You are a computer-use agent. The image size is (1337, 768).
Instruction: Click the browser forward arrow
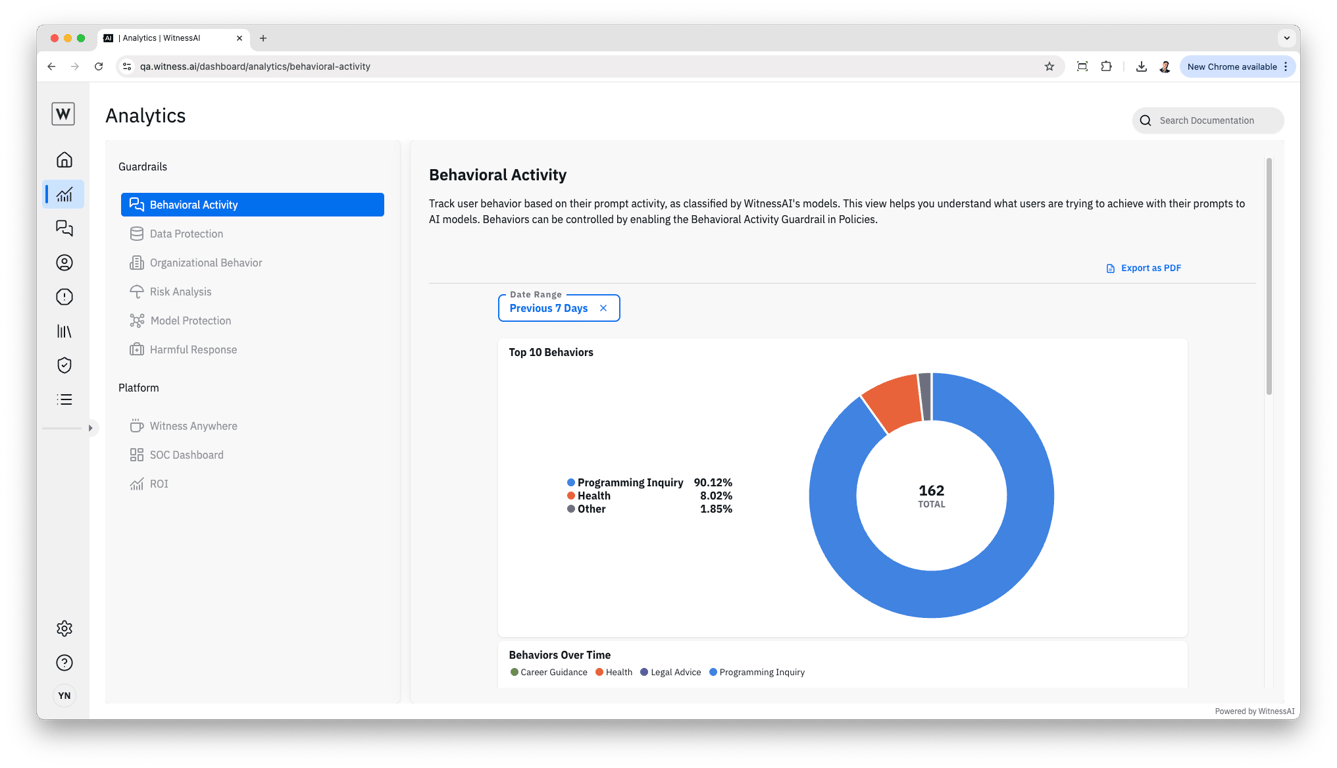75,67
